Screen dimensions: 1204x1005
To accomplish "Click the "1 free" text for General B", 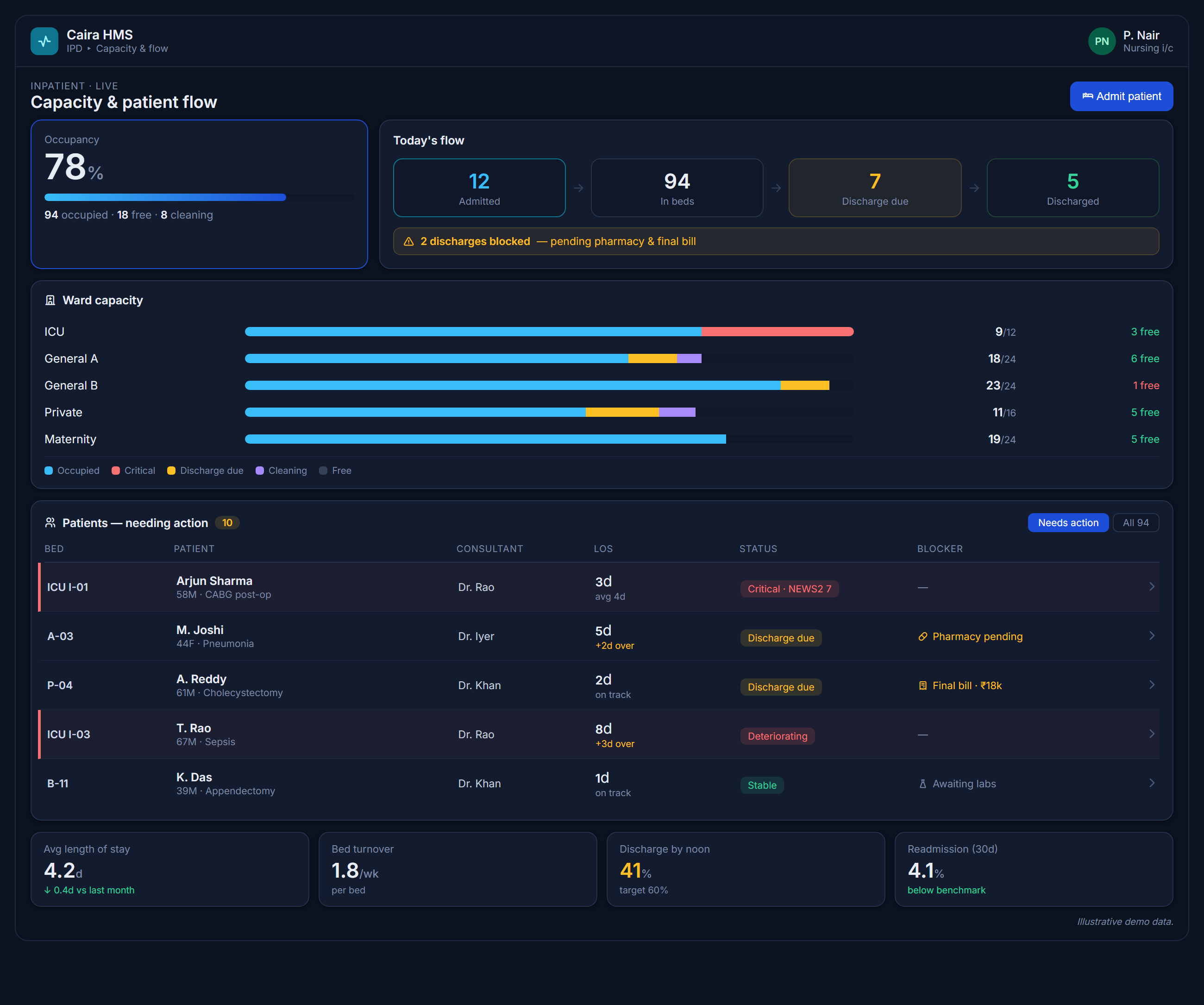I will [x=1146, y=385].
